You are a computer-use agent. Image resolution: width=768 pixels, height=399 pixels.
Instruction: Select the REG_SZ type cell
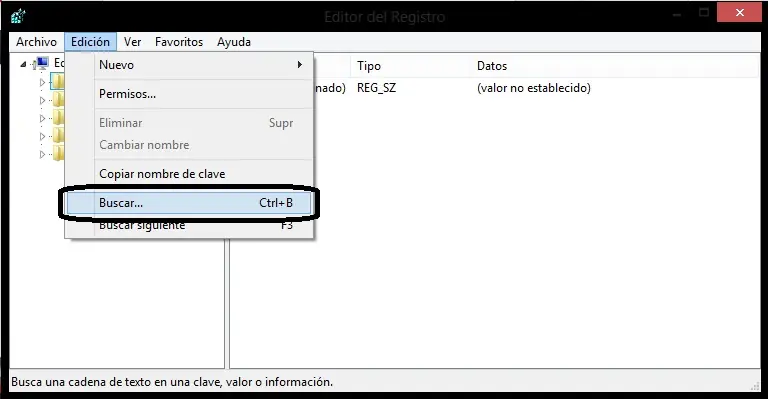[x=376, y=88]
